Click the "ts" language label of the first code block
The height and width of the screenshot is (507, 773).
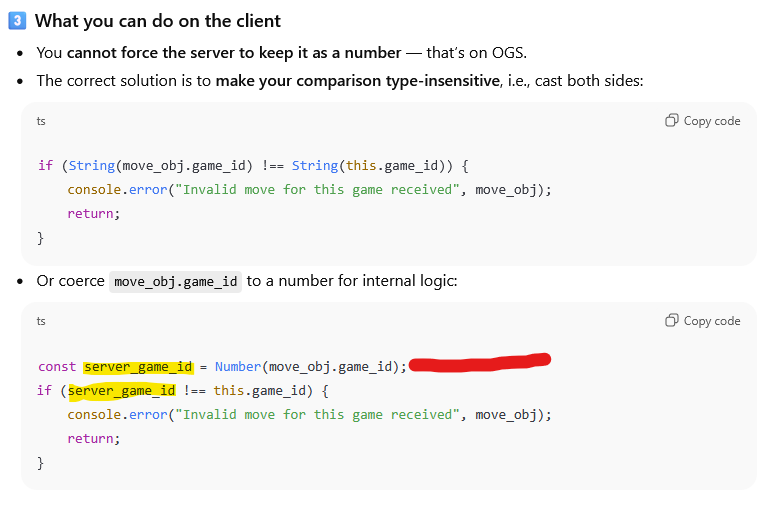pyautogui.click(x=41, y=121)
